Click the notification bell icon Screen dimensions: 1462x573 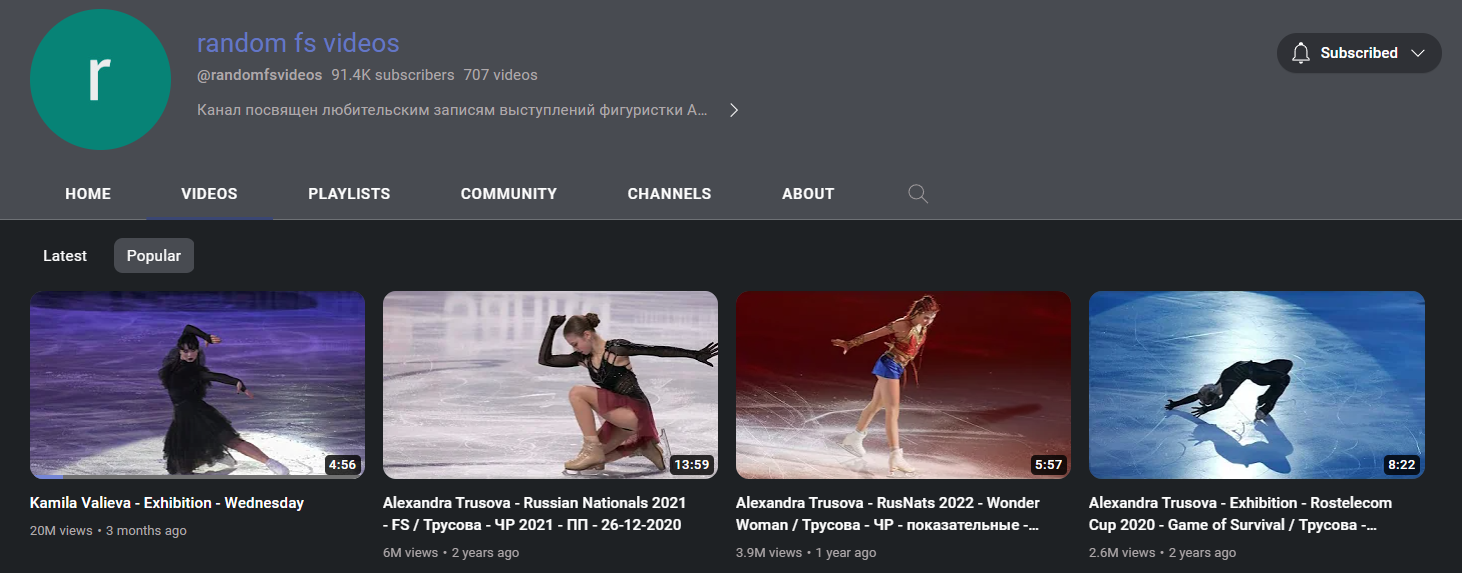[1300, 53]
